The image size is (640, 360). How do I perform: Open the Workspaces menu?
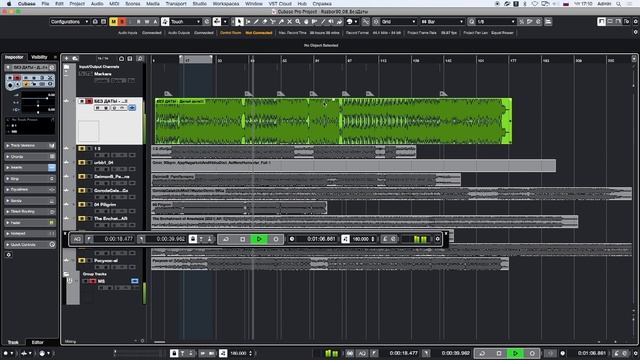point(226,4)
